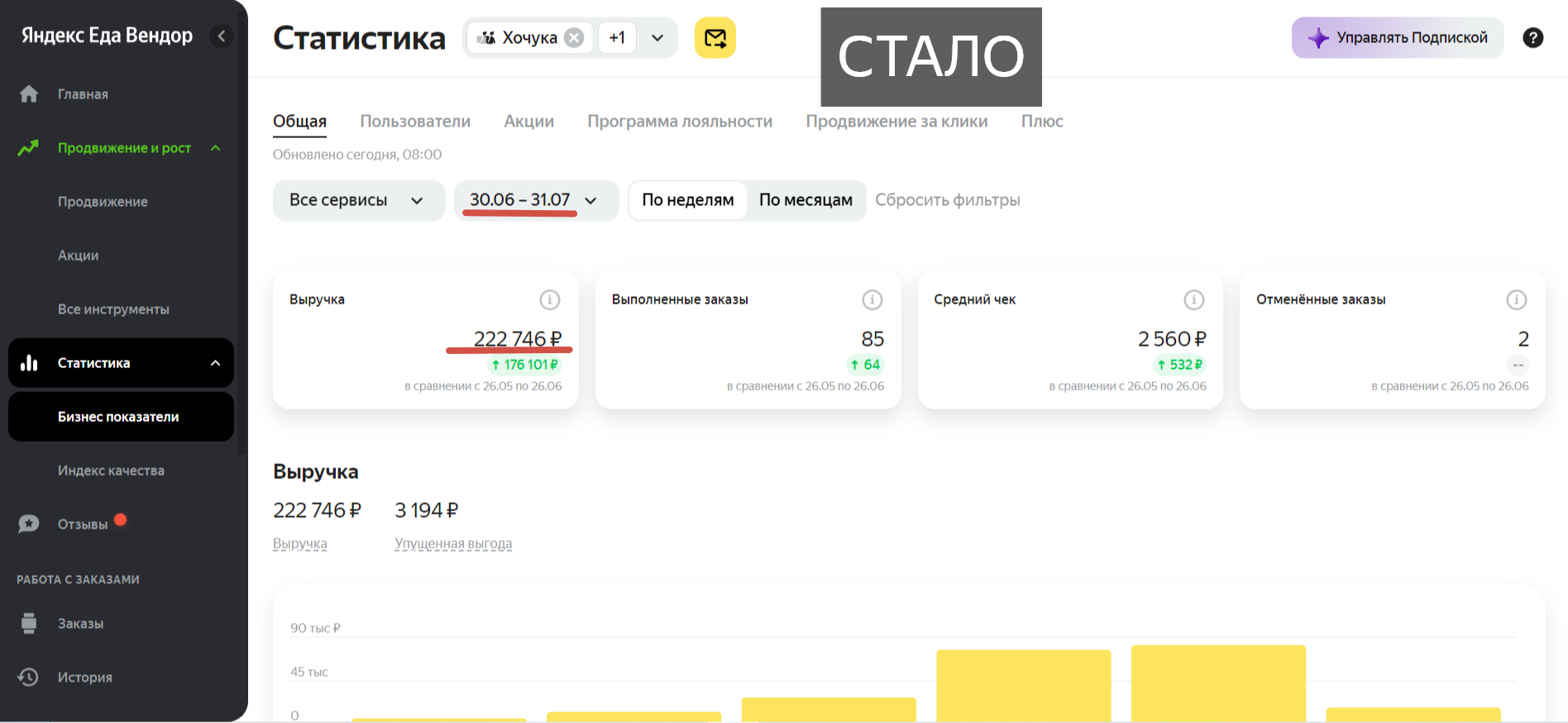Screen dimensions: 1568x723
Task: Open the Отзывы chat bubble icon
Action: point(29,524)
